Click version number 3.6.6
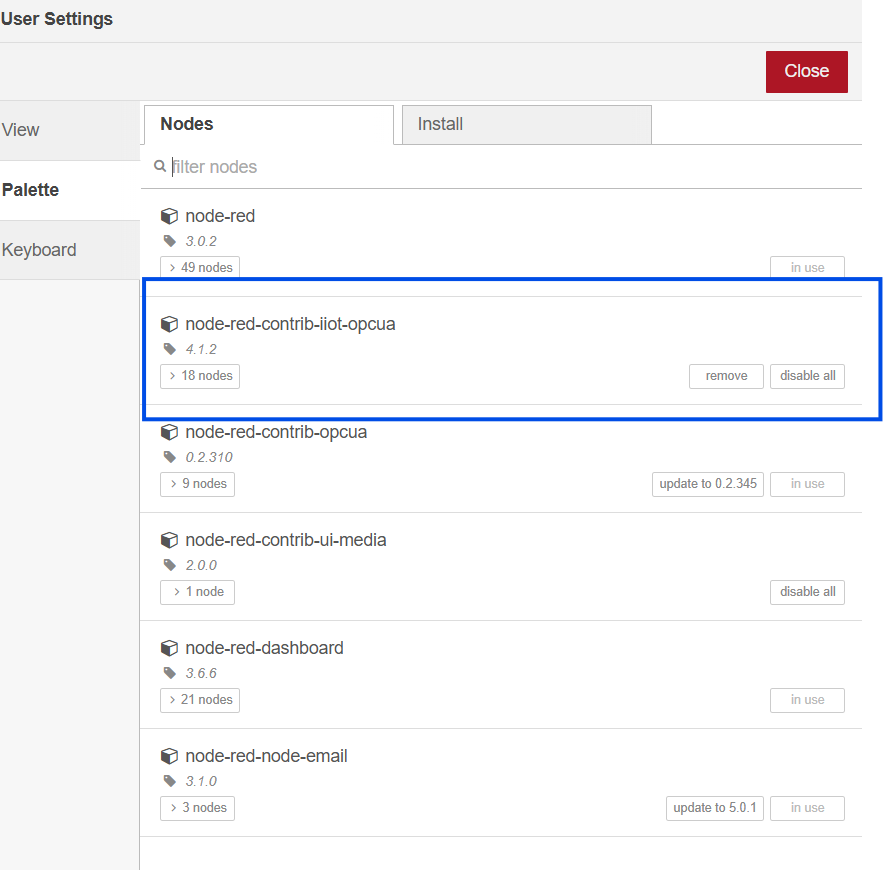883x870 pixels. pyautogui.click(x=201, y=673)
